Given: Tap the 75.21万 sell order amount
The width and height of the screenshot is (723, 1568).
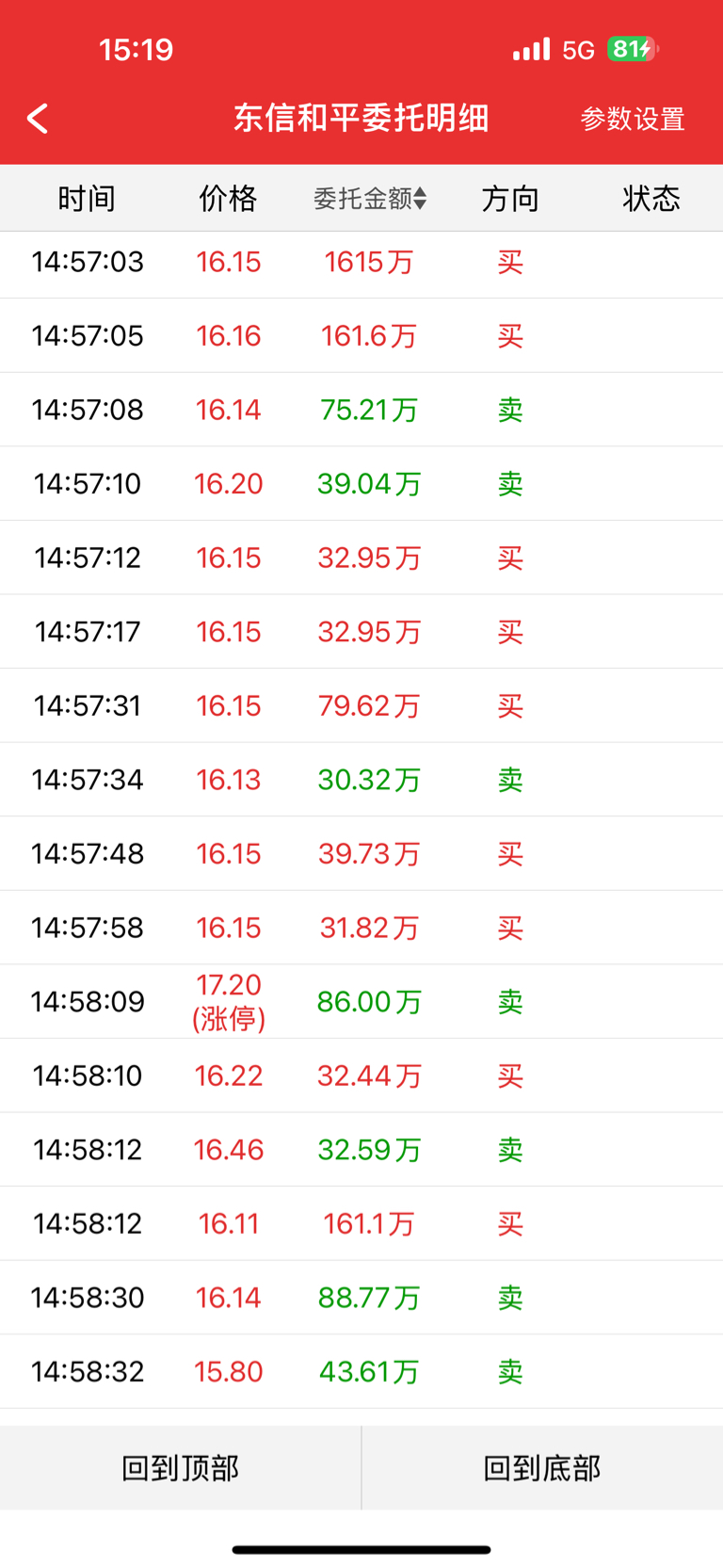Looking at the screenshot, I should [369, 410].
